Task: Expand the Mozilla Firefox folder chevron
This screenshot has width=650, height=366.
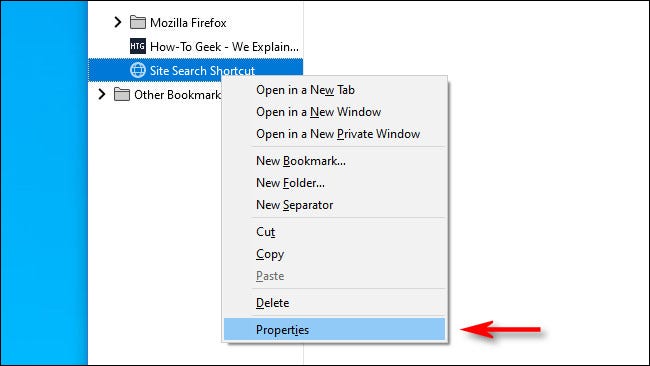Action: (118, 22)
